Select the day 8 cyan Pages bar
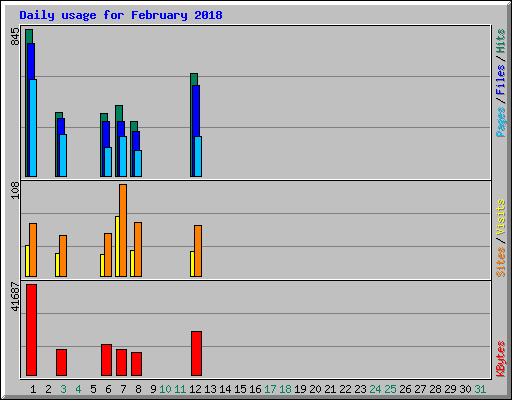Viewport: 512px width, 400px height. [138, 164]
